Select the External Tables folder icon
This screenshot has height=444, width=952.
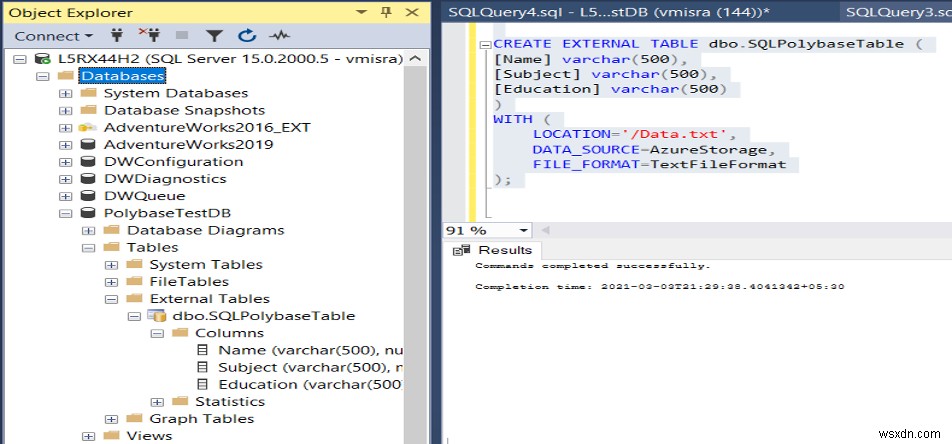click(134, 298)
